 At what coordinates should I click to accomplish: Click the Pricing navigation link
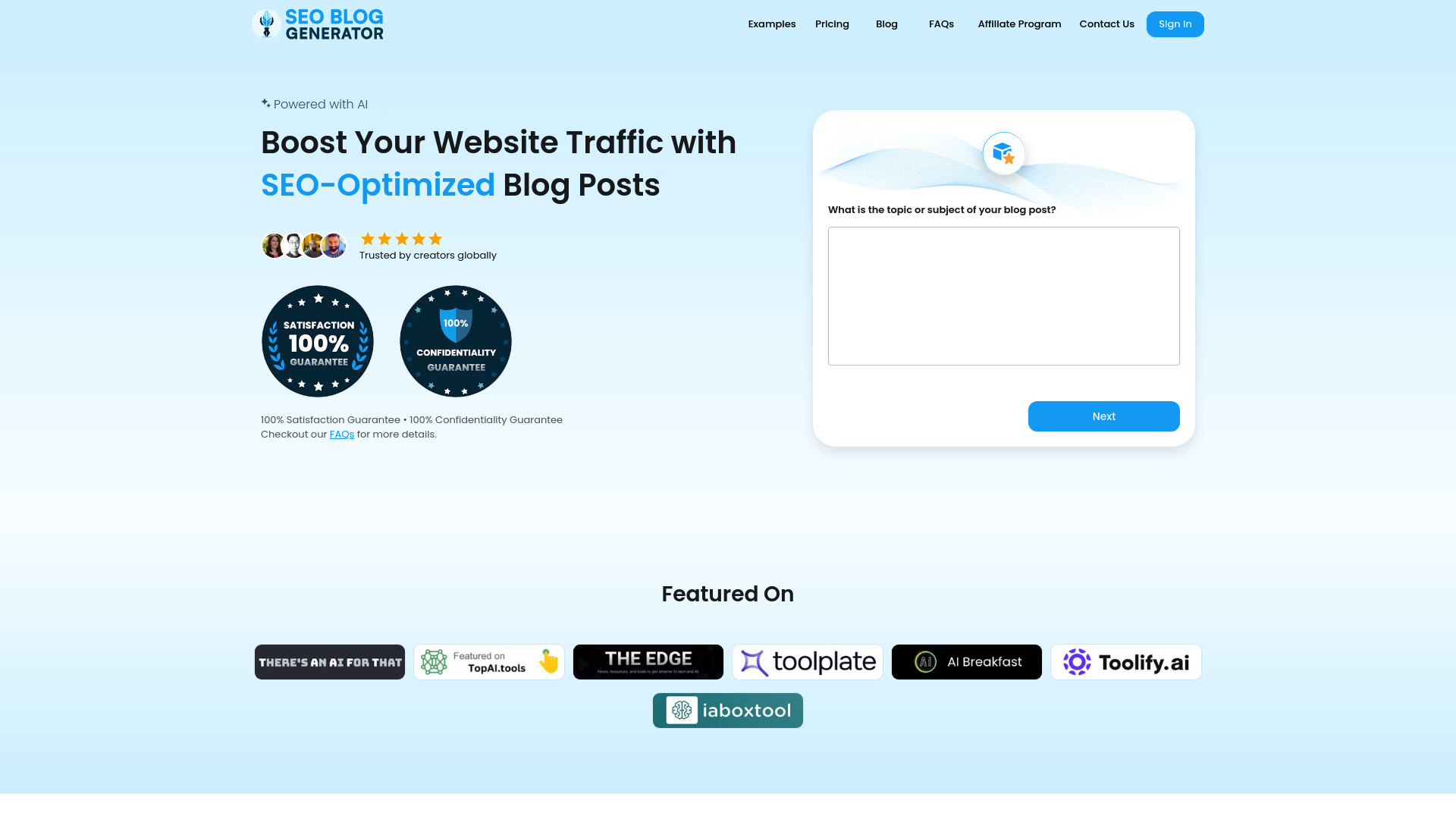pyautogui.click(x=832, y=24)
